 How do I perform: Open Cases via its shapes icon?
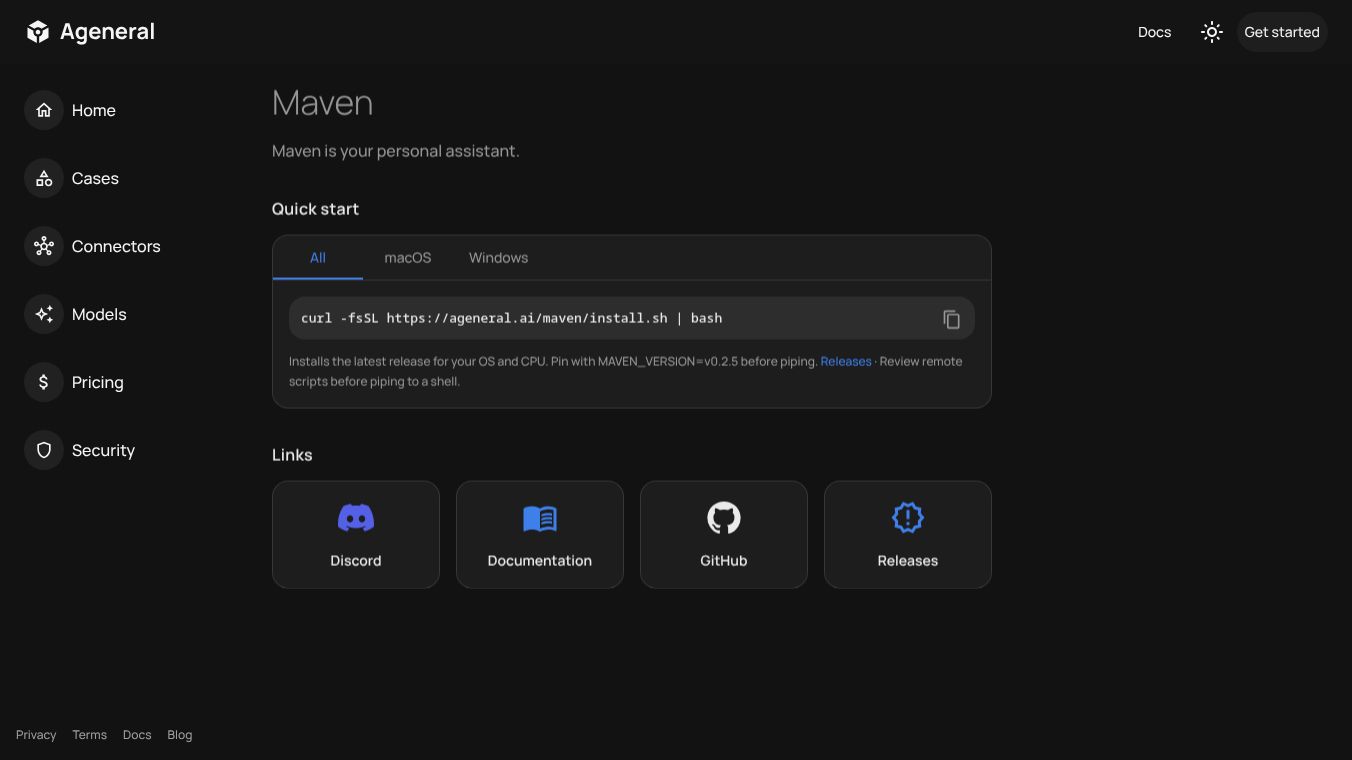coord(44,178)
